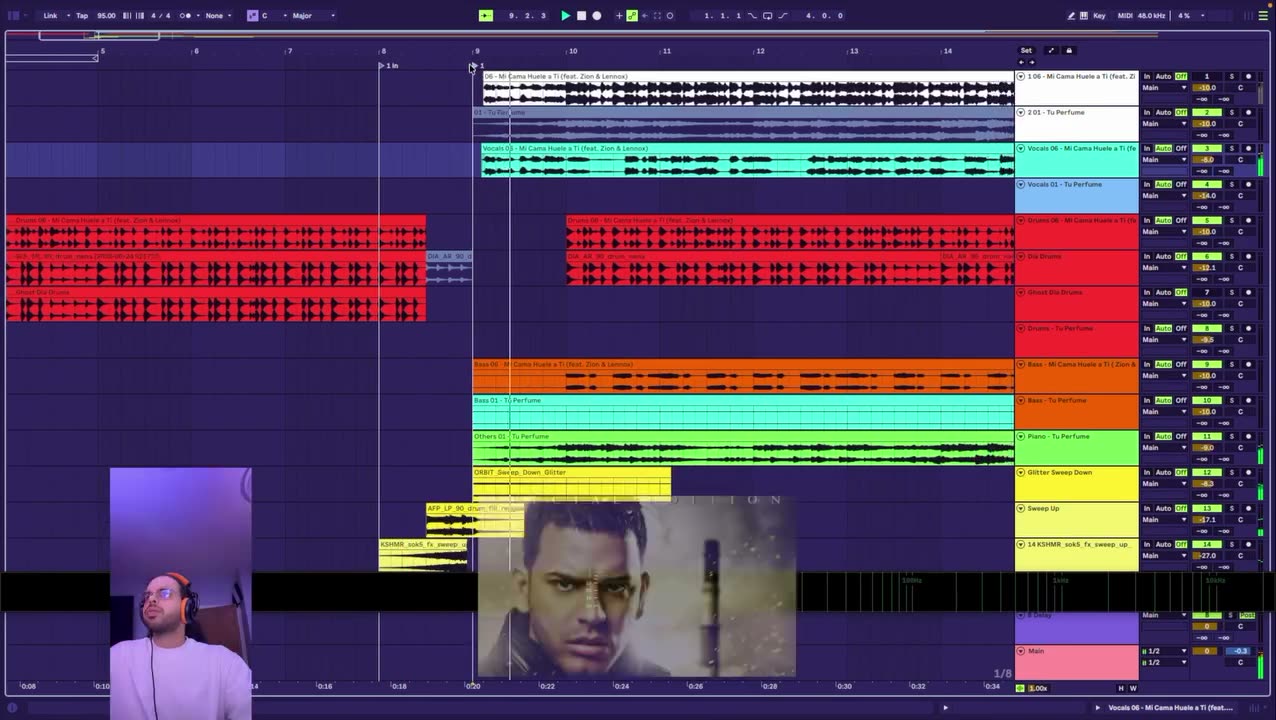
Task: Collapse the Vocals 01 - Tu Perfume track
Action: (x=1021, y=184)
